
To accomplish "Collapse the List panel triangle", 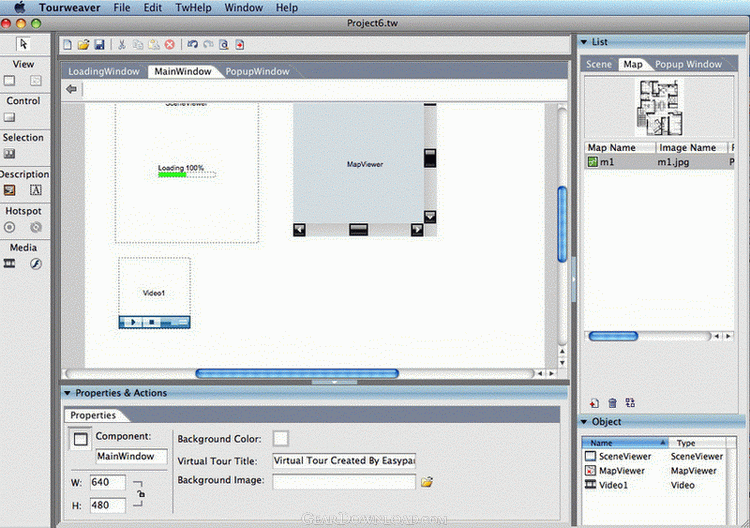I will pos(584,42).
